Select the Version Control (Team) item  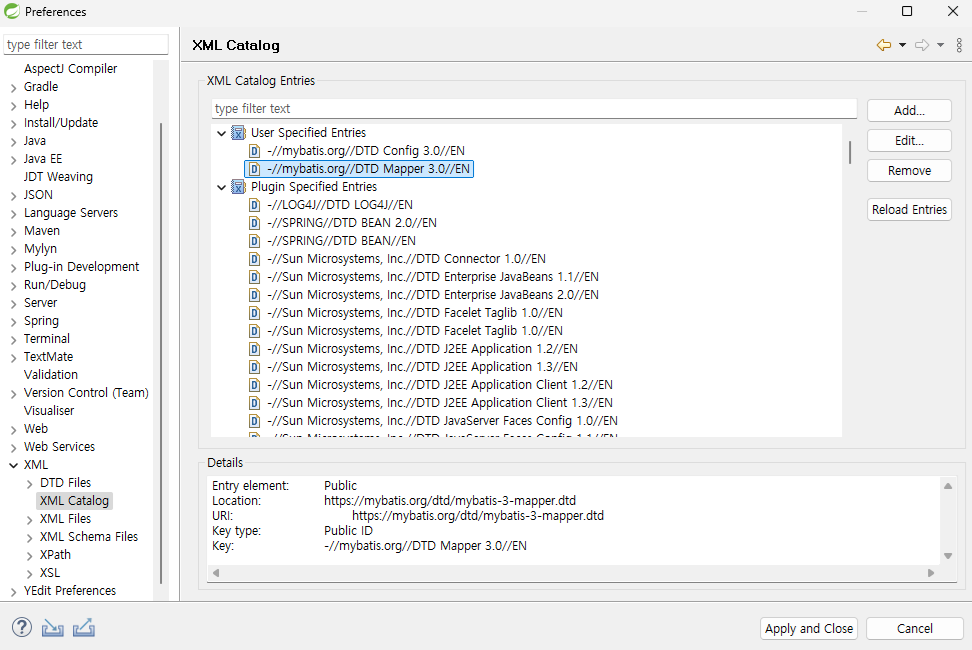(x=86, y=392)
